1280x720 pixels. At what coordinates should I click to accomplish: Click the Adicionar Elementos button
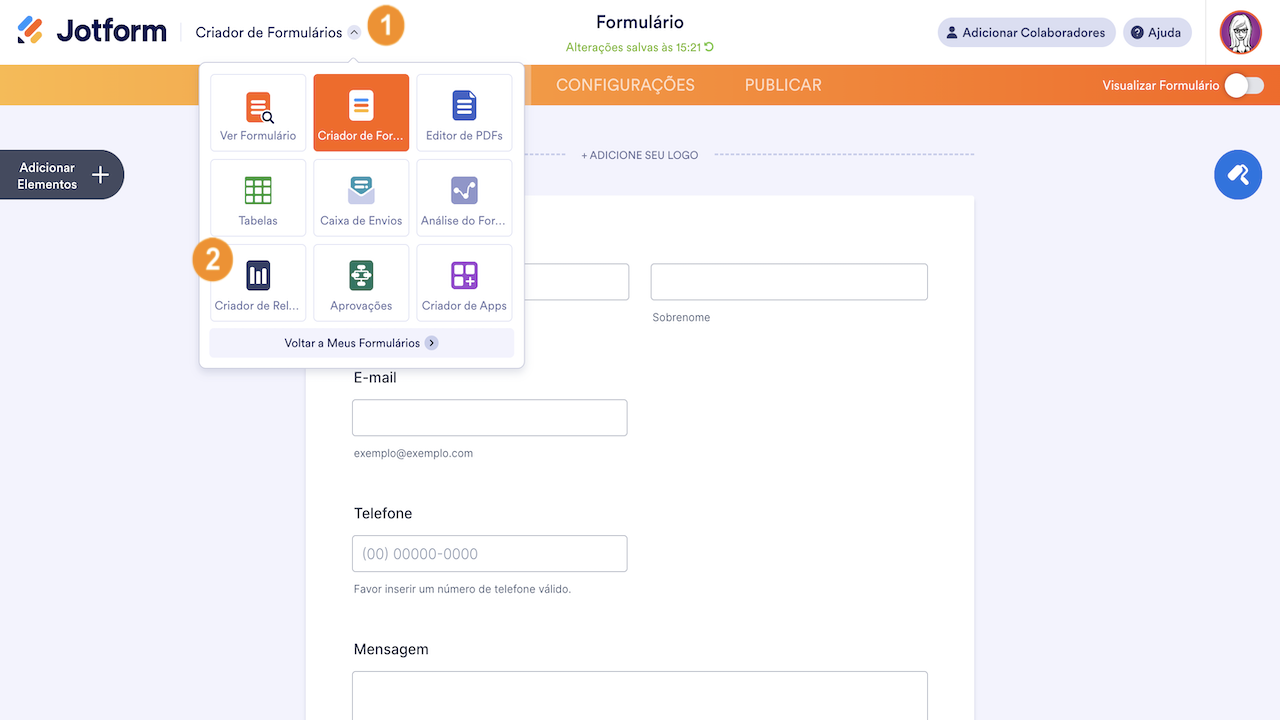[61, 176]
